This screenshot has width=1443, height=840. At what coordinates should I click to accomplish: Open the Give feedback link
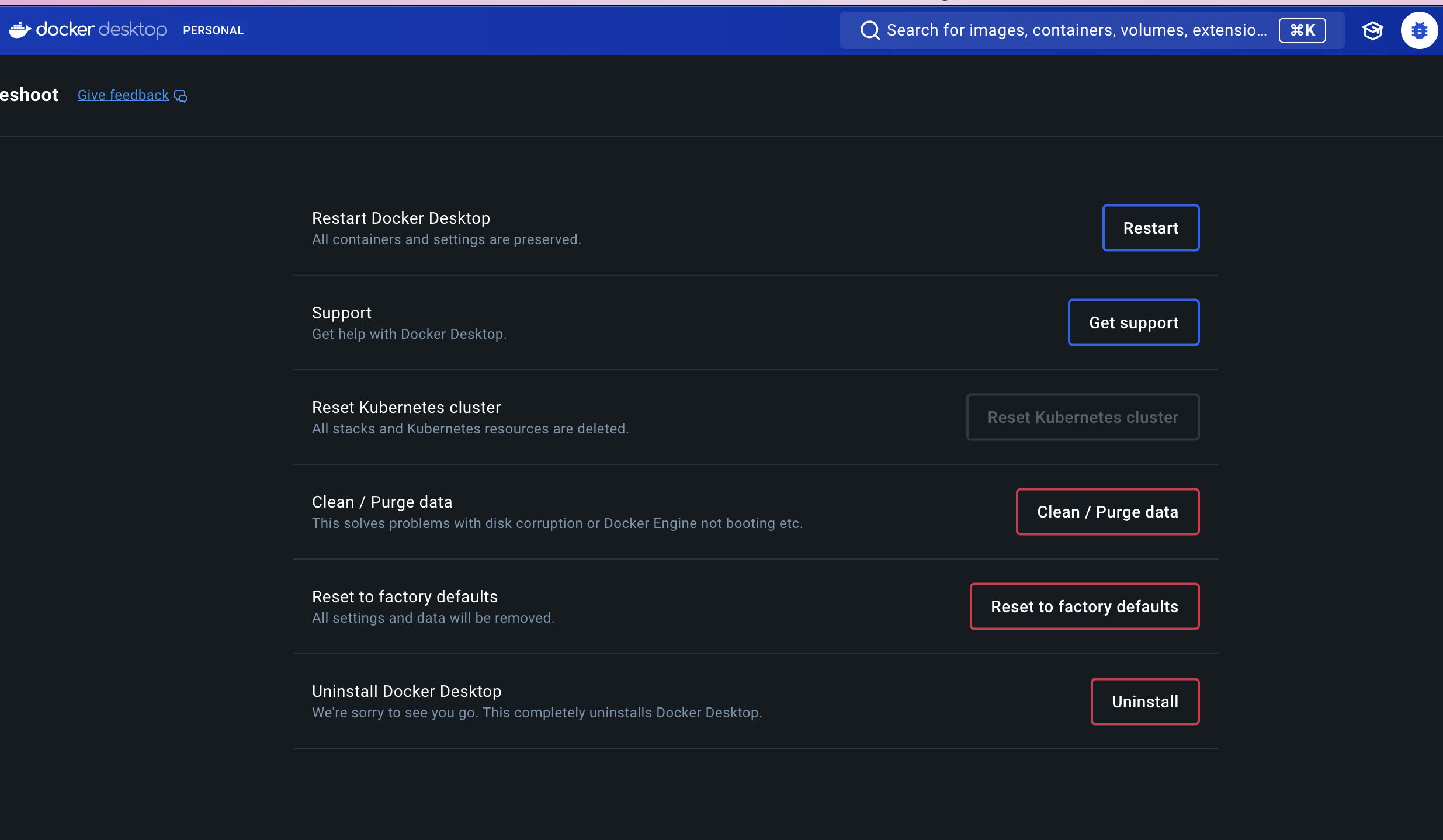(123, 95)
